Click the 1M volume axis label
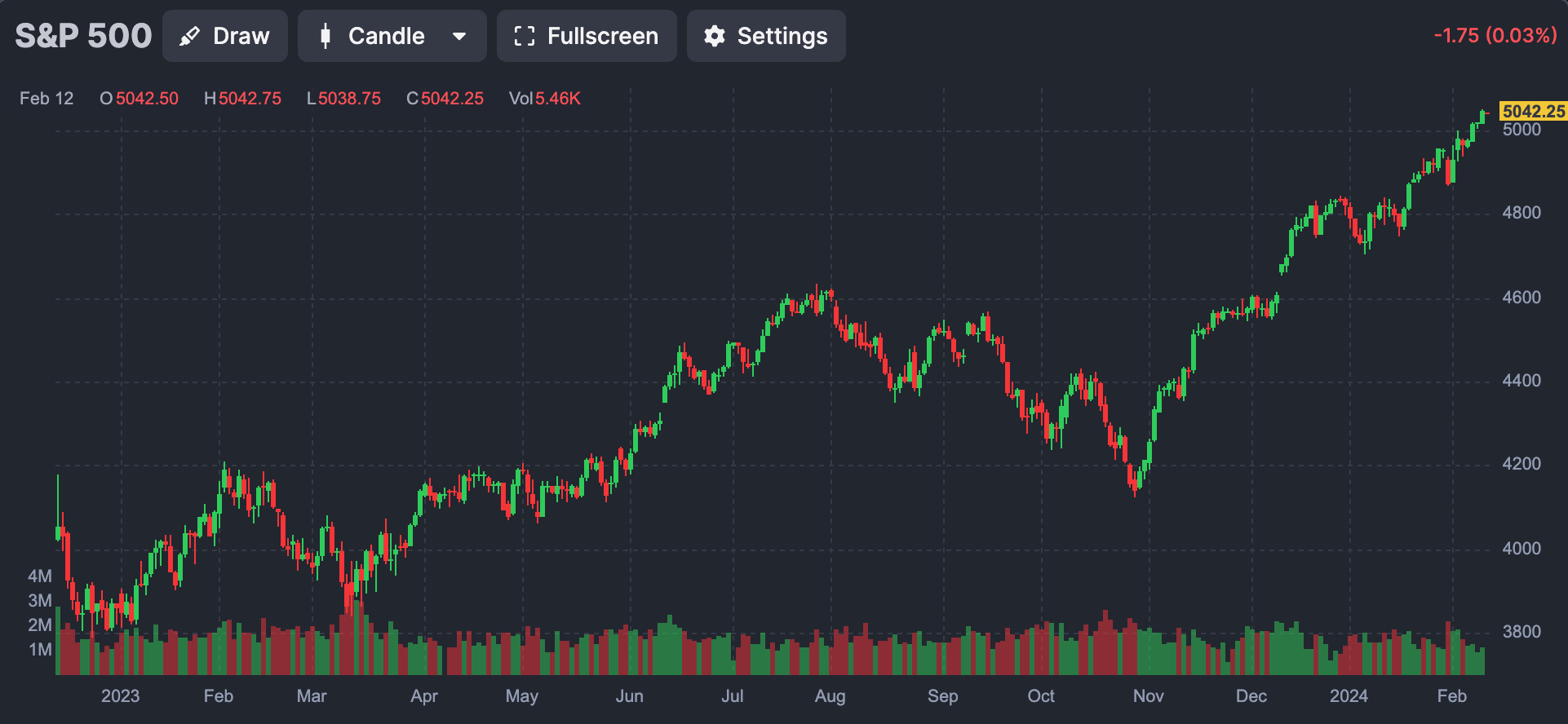The height and width of the screenshot is (724, 1568). [x=40, y=650]
